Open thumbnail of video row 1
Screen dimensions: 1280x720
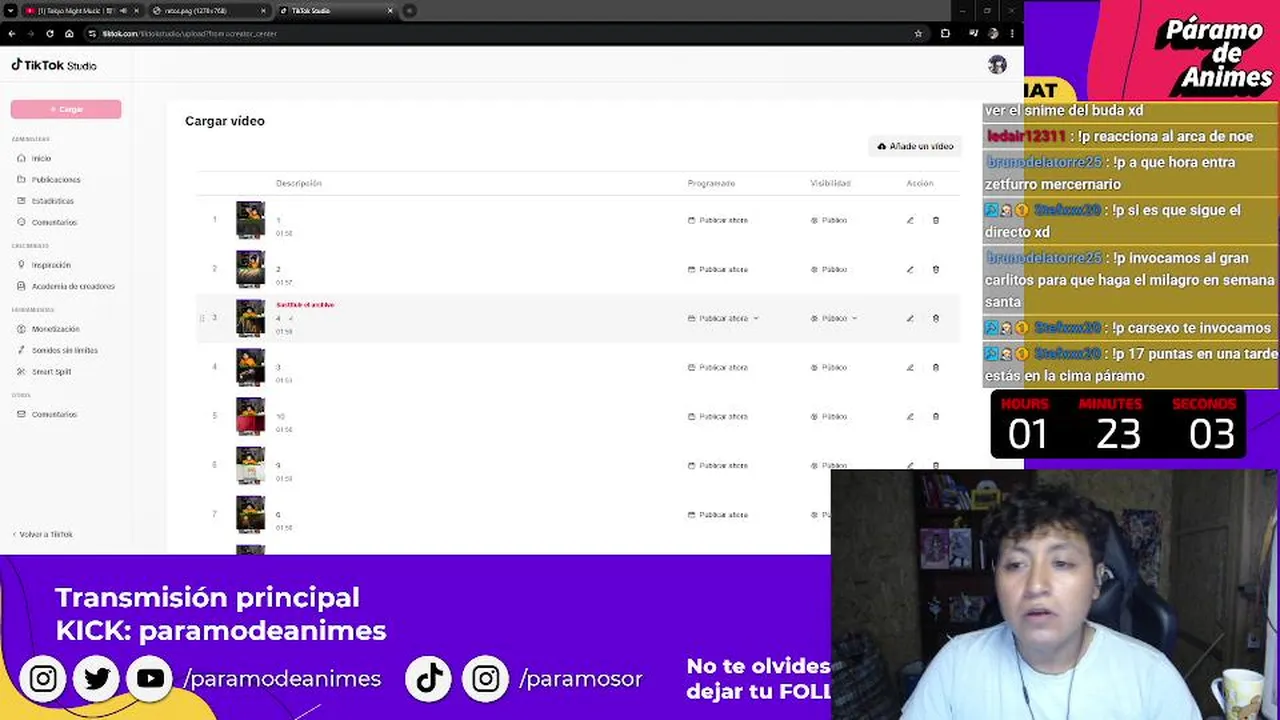[x=250, y=220]
